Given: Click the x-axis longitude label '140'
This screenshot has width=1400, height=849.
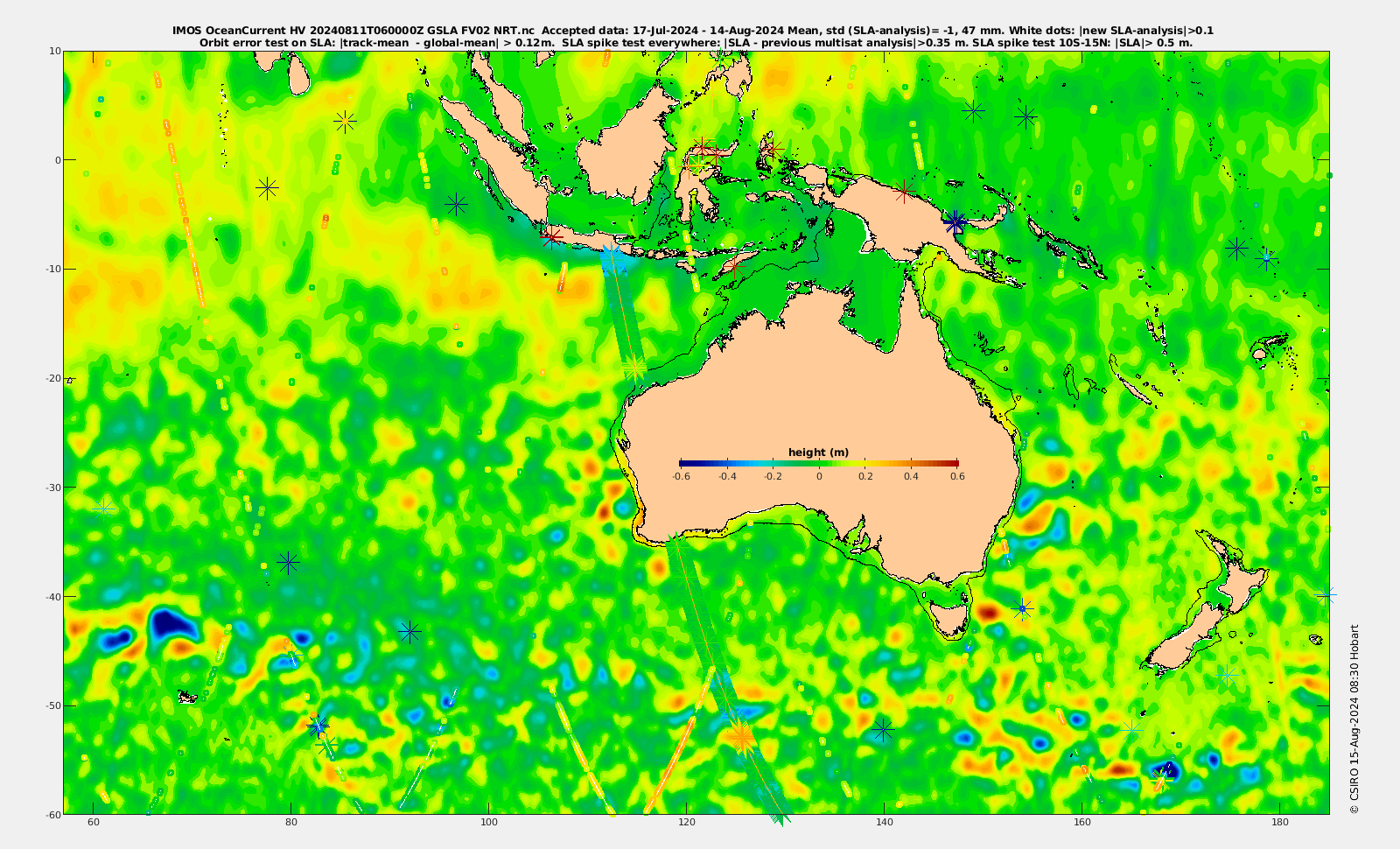Looking at the screenshot, I should click(x=884, y=822).
